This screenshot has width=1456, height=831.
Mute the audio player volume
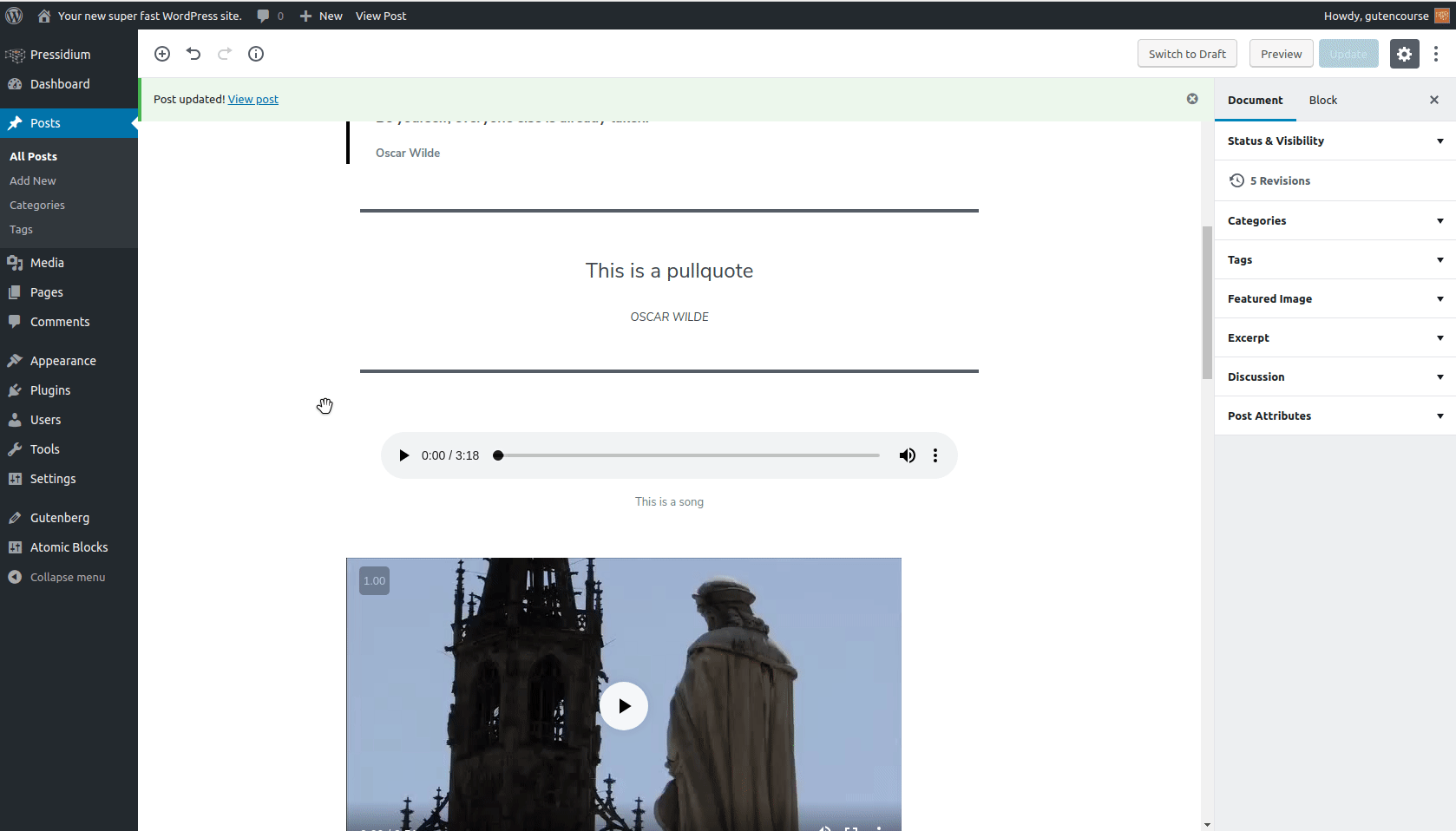[x=907, y=455]
